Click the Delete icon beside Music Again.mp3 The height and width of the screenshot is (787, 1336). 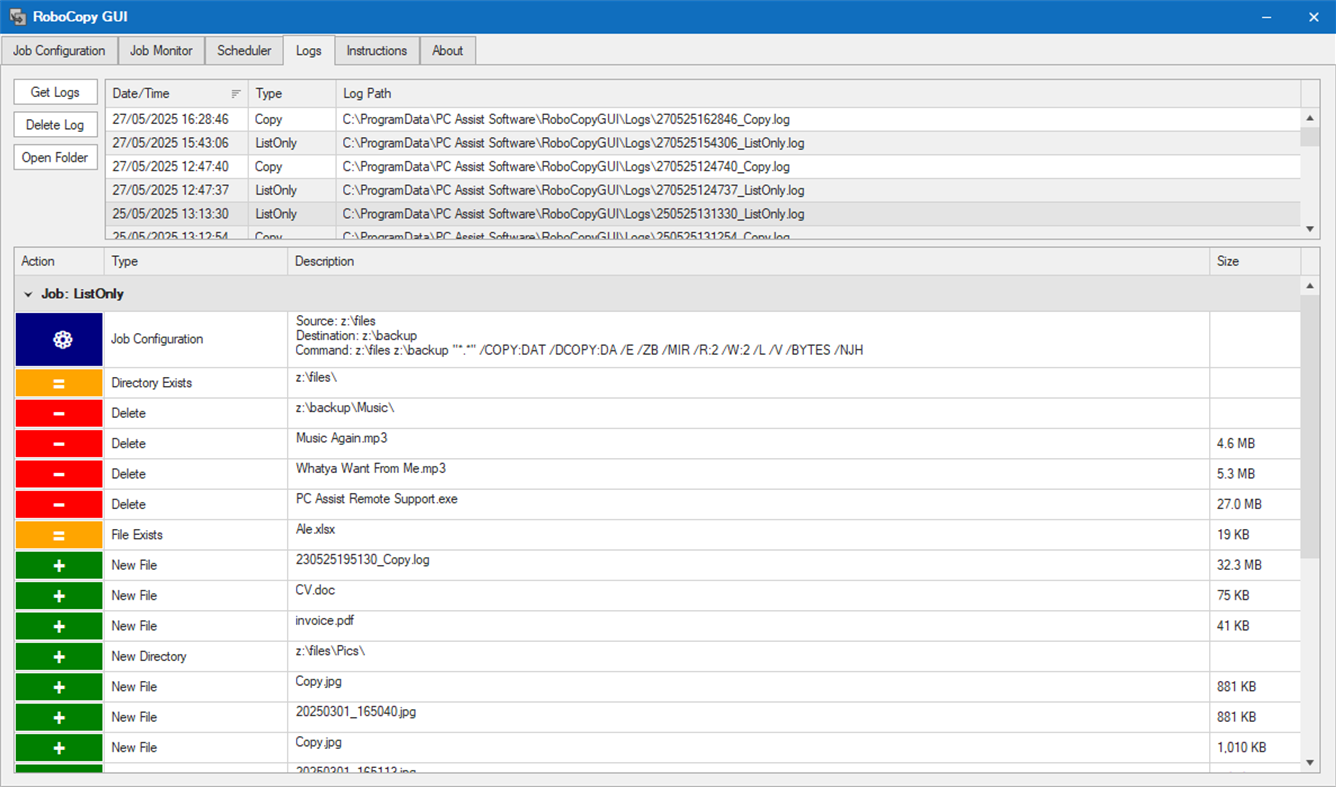click(x=58, y=443)
